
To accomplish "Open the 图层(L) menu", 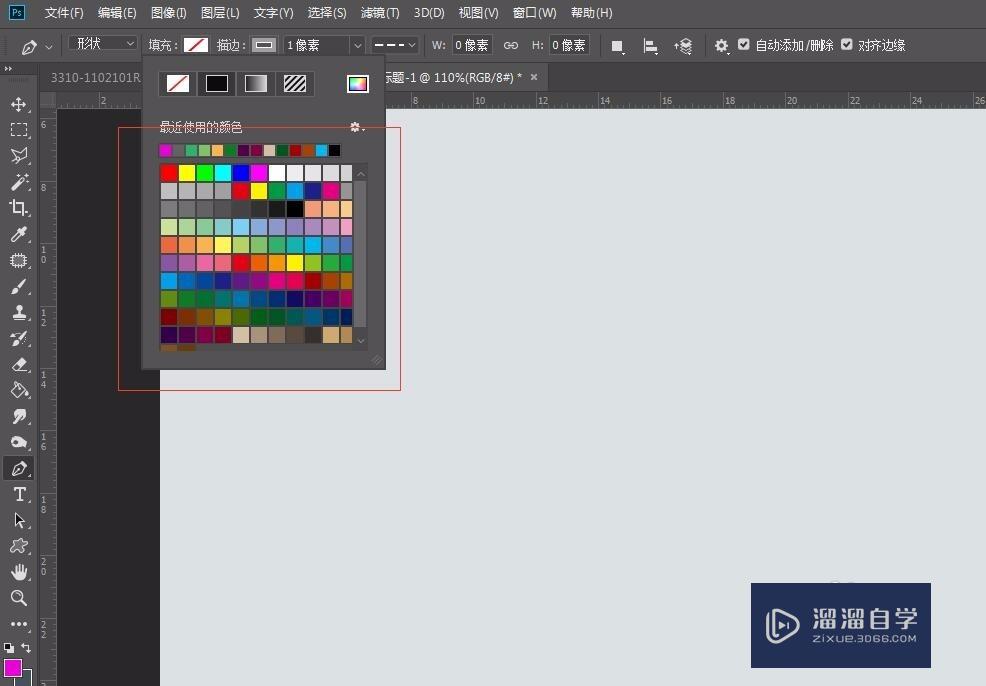I will coord(220,13).
